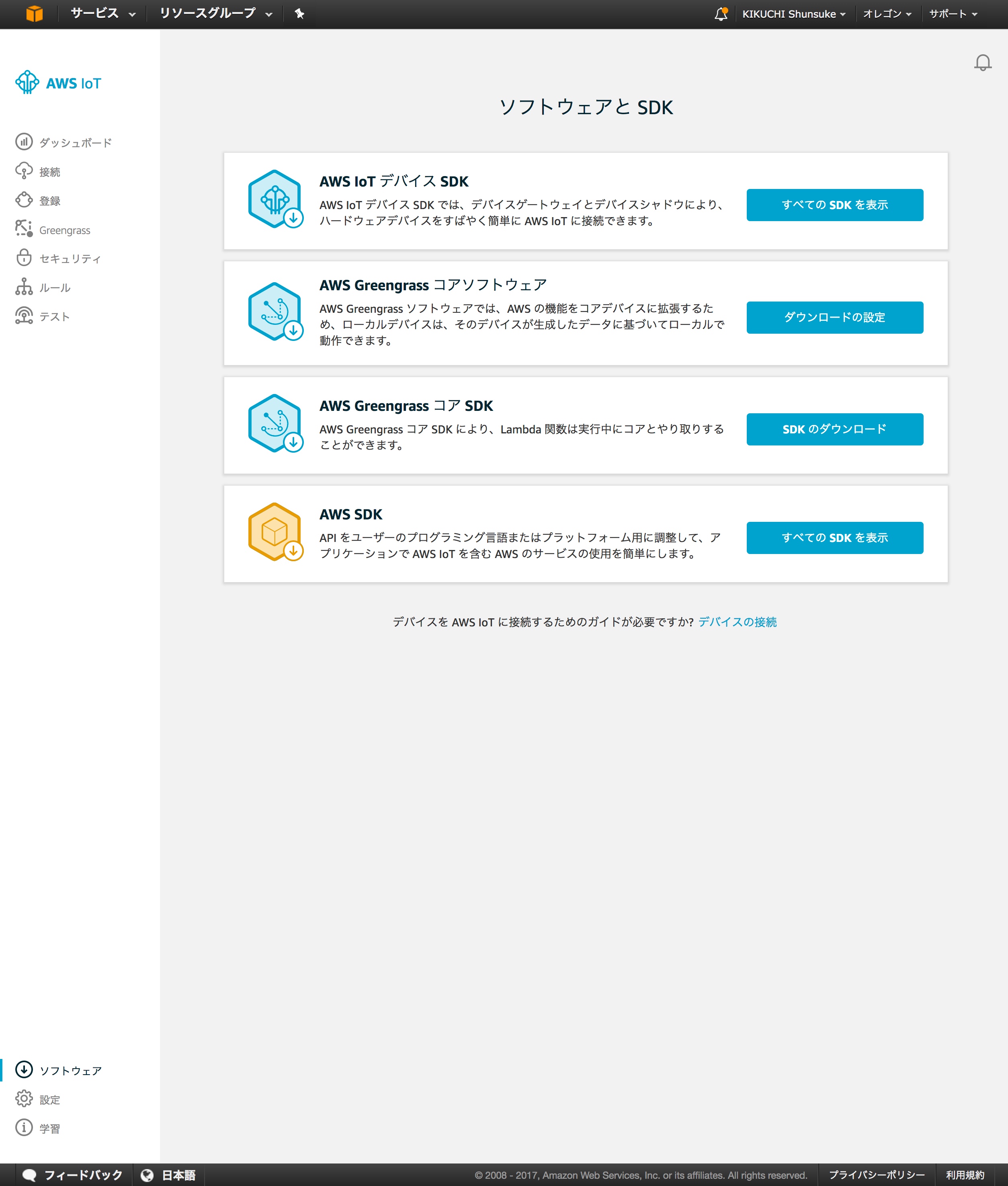Click the settings gear icon (設定)

[x=24, y=1098]
